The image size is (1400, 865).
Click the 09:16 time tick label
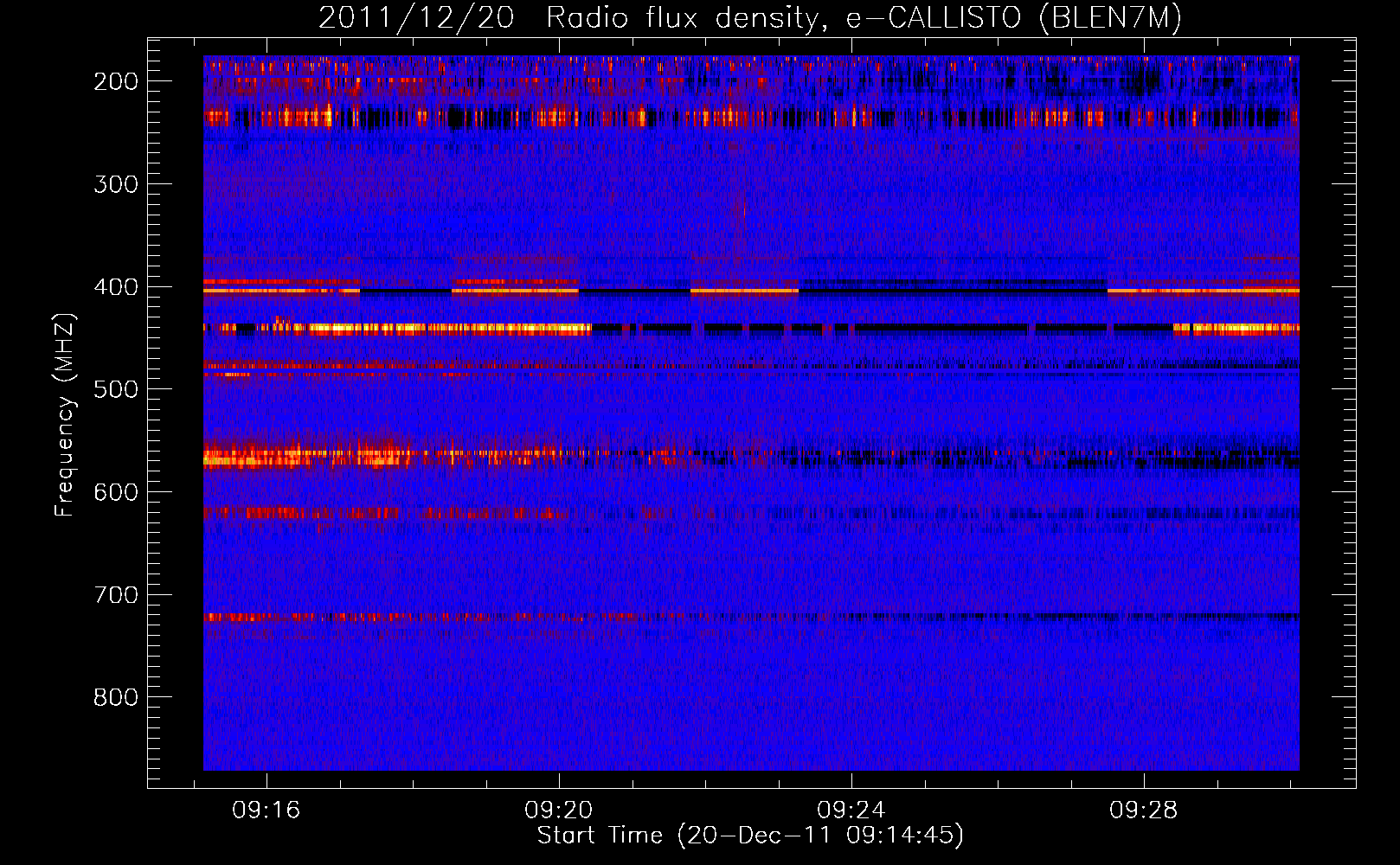tap(267, 810)
